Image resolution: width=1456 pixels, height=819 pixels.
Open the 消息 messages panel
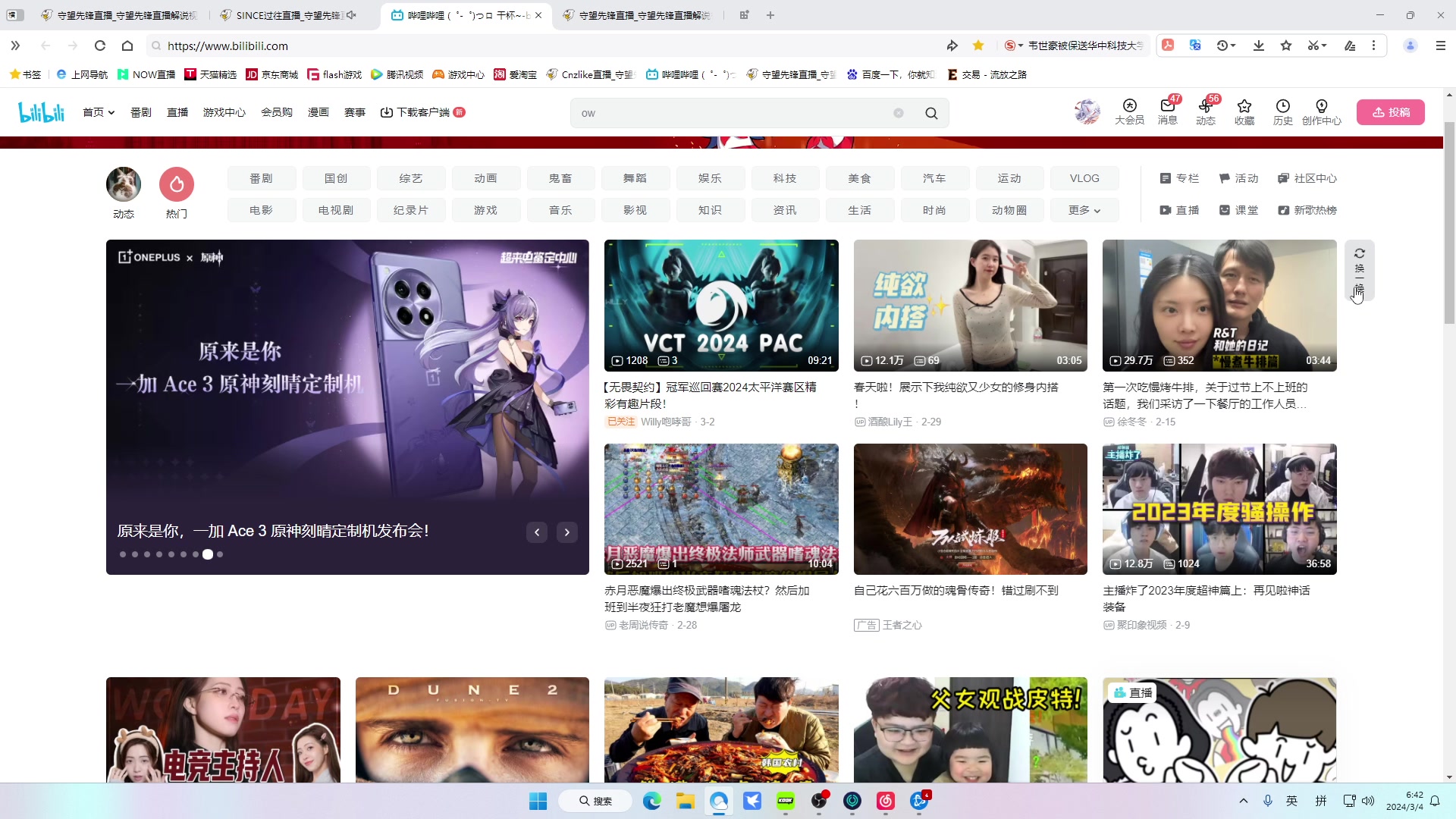[1166, 112]
